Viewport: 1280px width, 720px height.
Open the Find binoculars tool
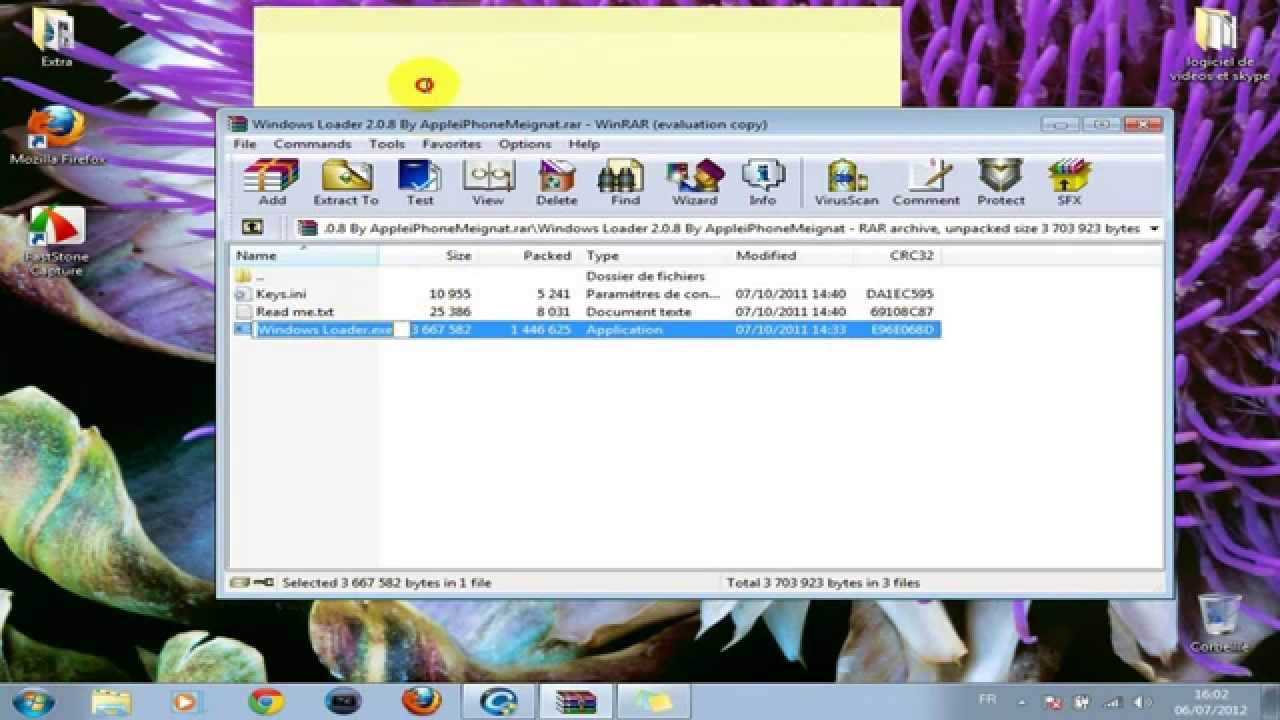pos(625,182)
